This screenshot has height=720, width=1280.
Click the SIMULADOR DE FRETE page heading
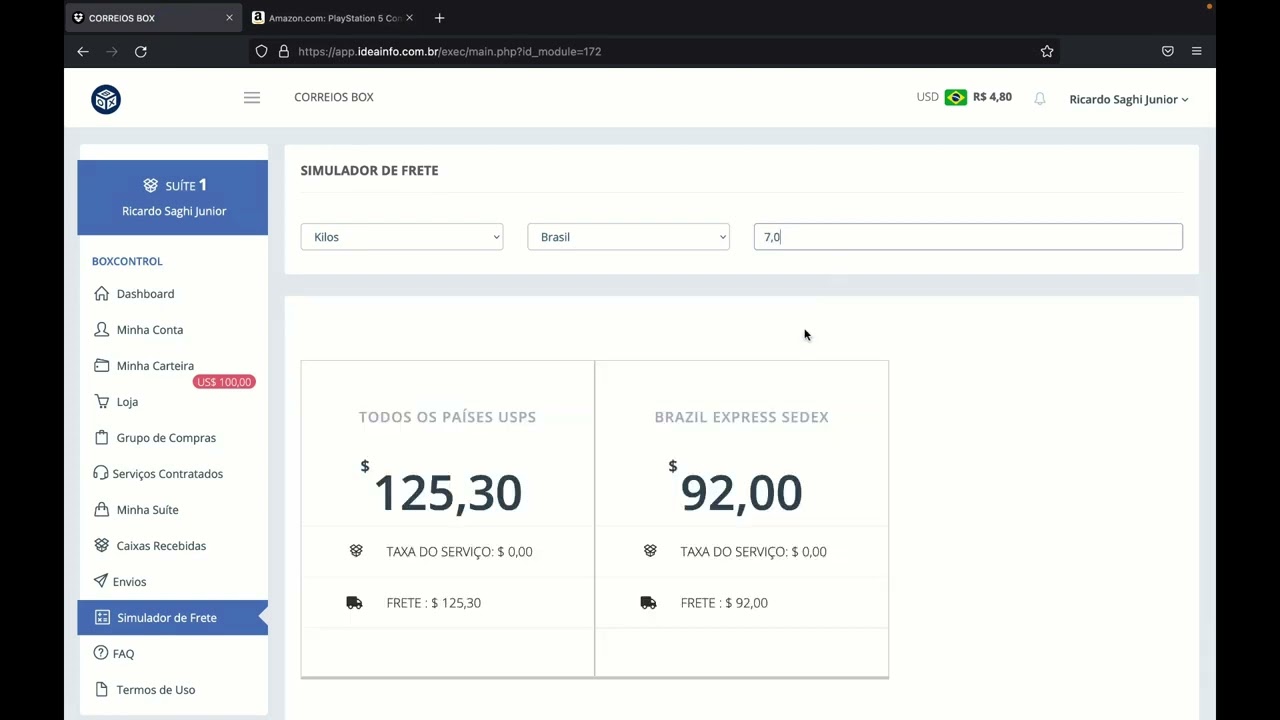tap(369, 170)
